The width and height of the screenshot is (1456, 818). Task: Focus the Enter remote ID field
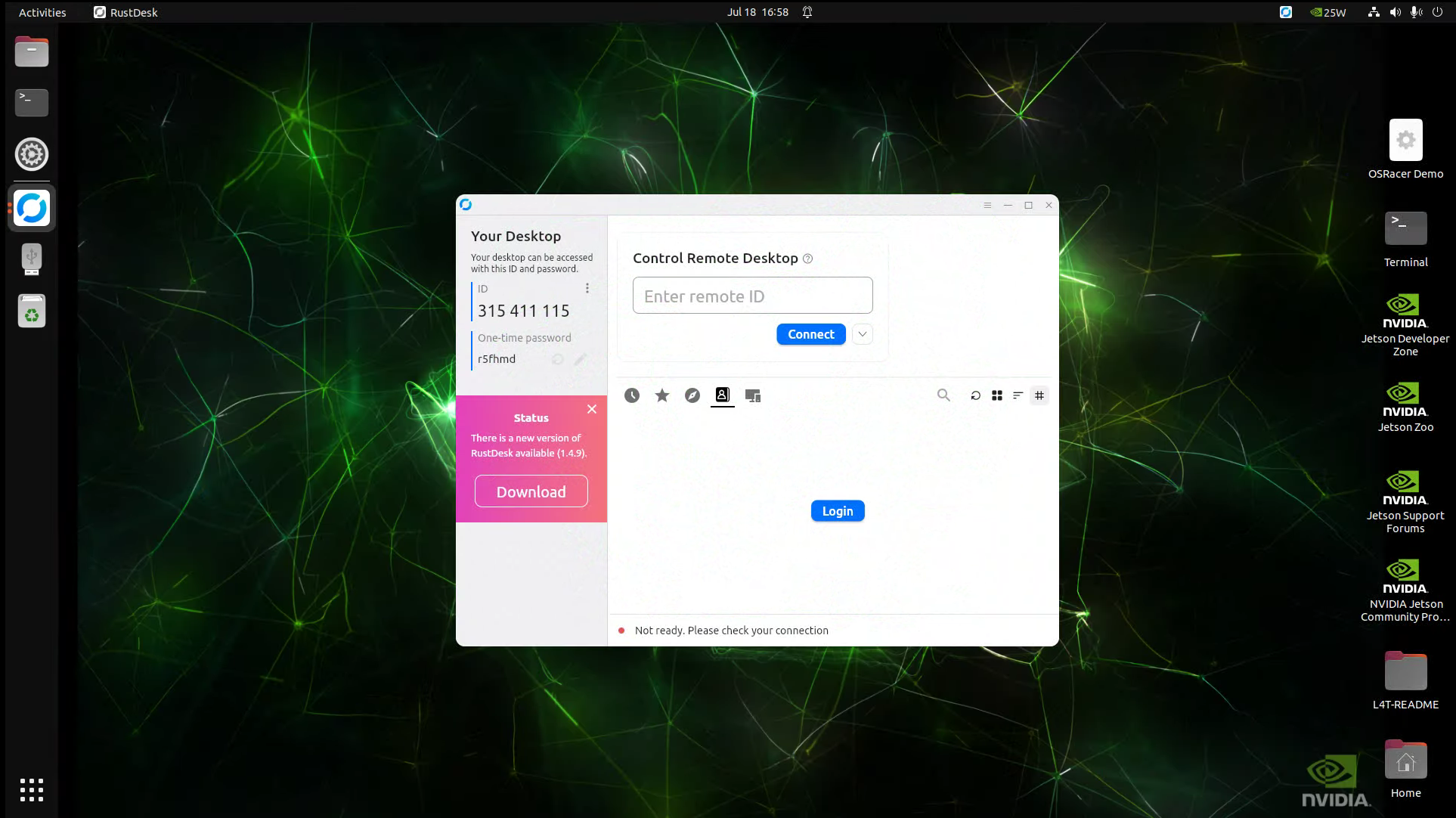[x=753, y=296]
